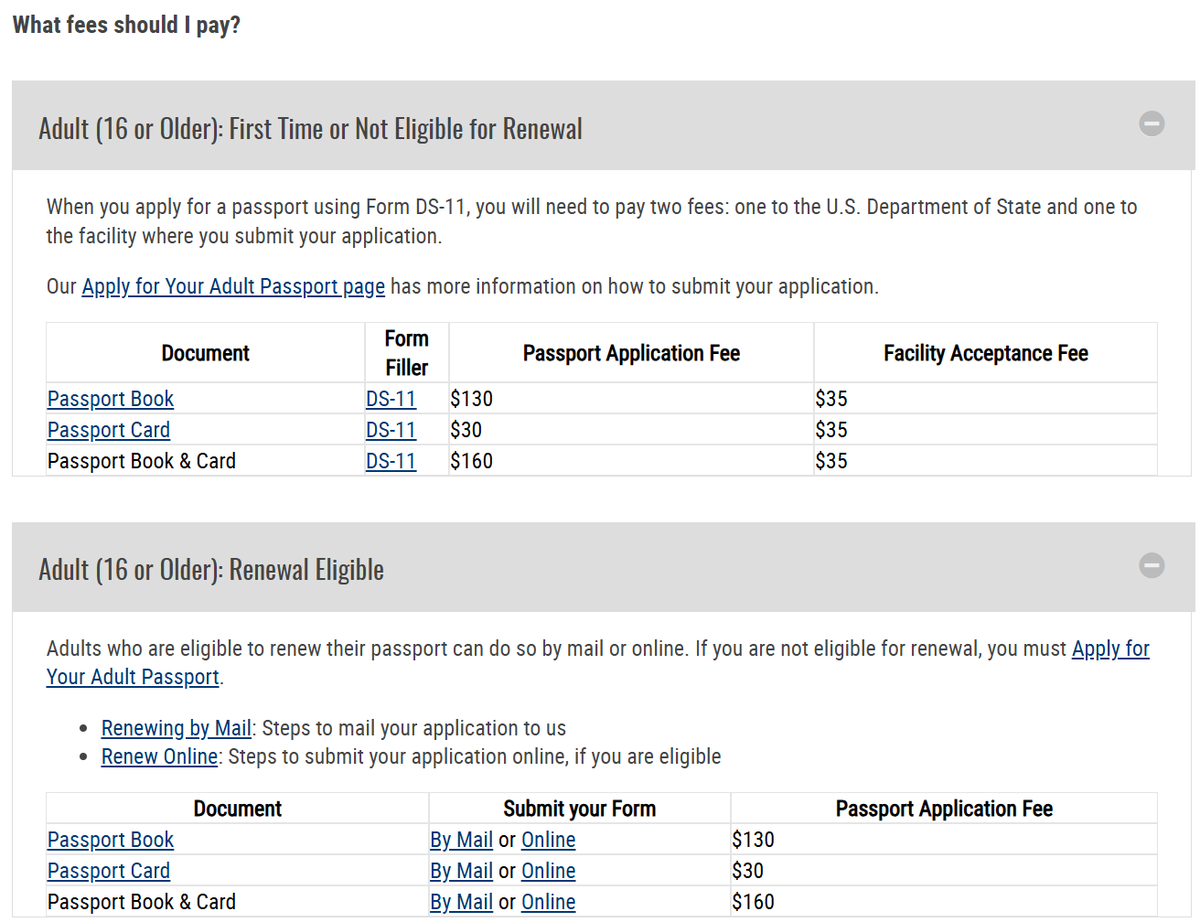
Task: Select $35 acceptance fee for Passport Book
Action: coord(831,399)
